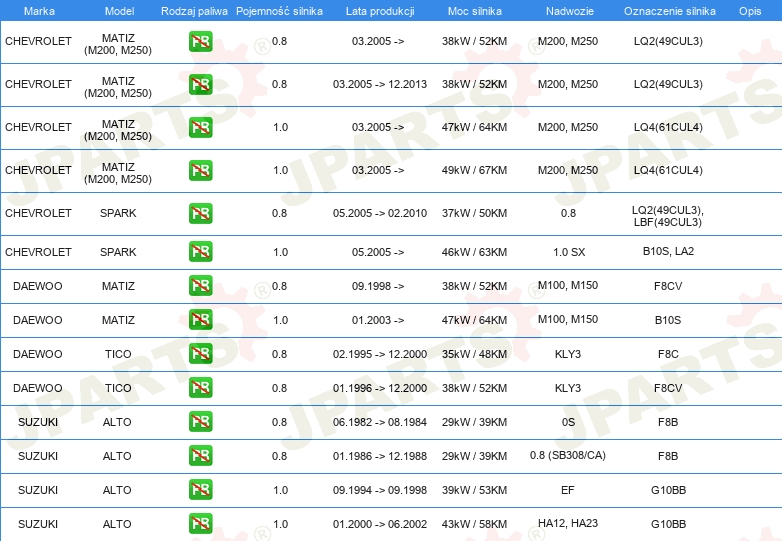Image resolution: width=782 pixels, height=541 pixels.
Task: Click F8B engine code in the 0S row
Action: pyautogui.click(x=668, y=421)
